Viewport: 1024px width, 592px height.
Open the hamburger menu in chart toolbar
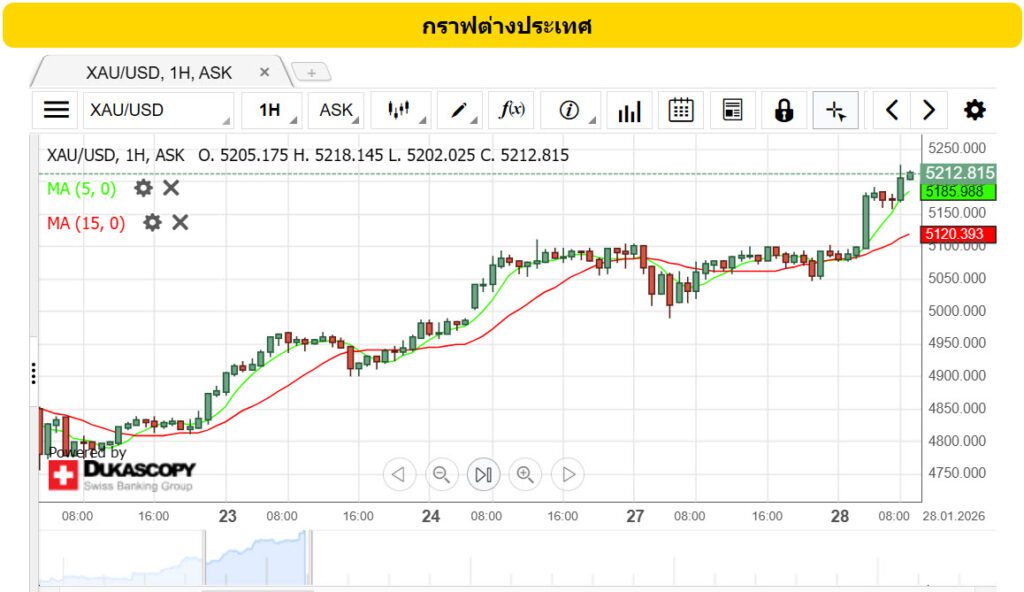click(x=57, y=110)
